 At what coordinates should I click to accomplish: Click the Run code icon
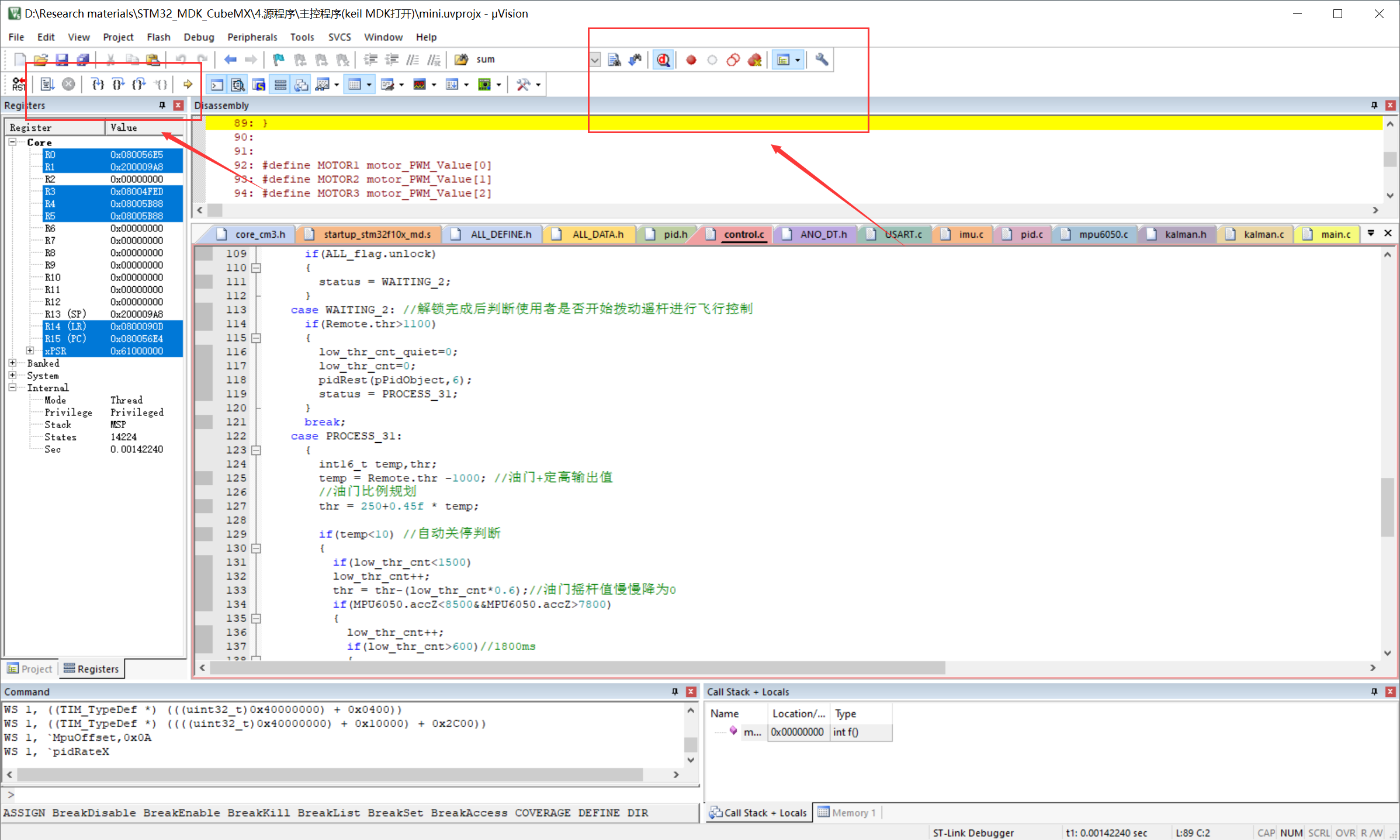pyautogui.click(x=47, y=85)
